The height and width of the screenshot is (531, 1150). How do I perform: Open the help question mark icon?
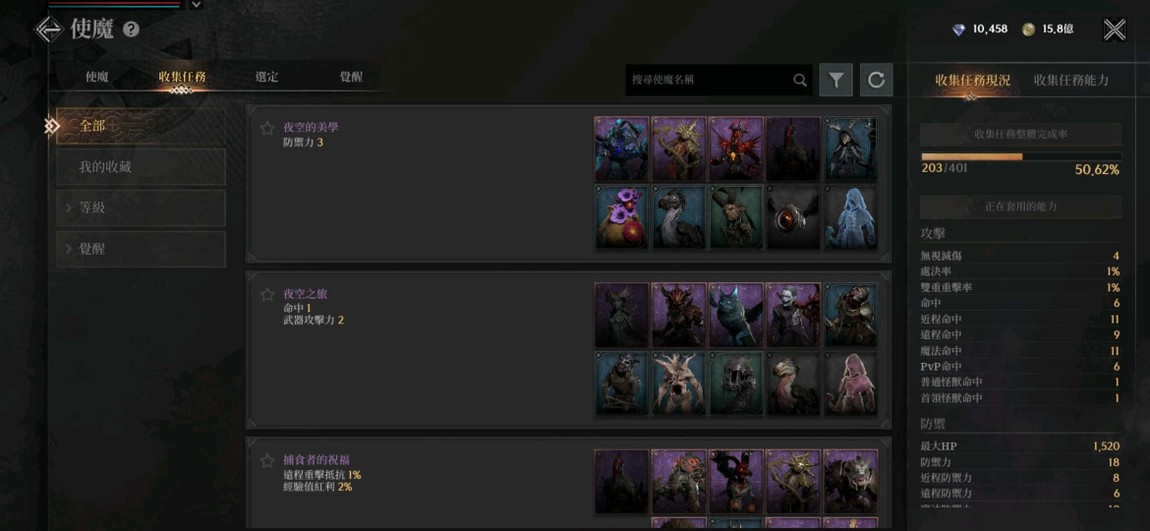(131, 29)
